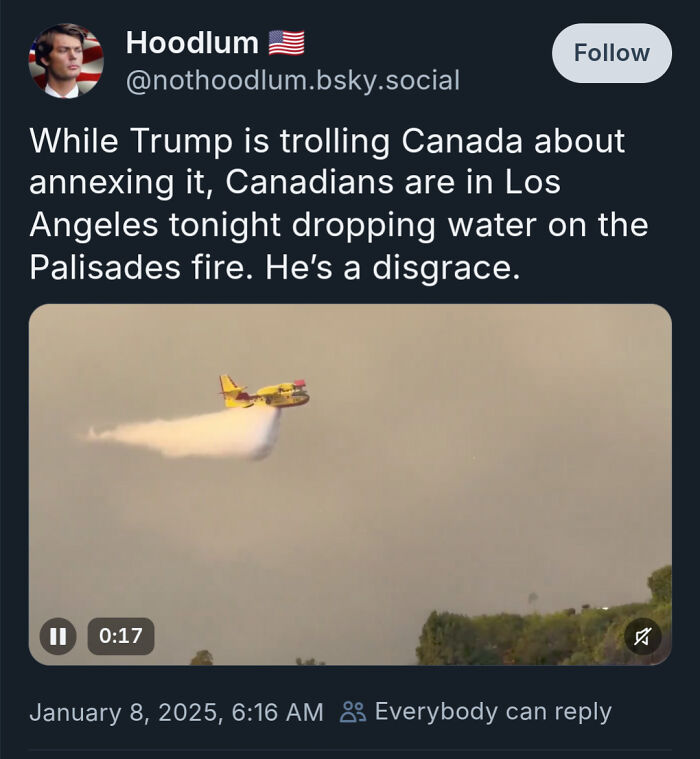Click the words 'Palisades fire' in the post
This screenshot has width=700, height=759.
coord(140,267)
